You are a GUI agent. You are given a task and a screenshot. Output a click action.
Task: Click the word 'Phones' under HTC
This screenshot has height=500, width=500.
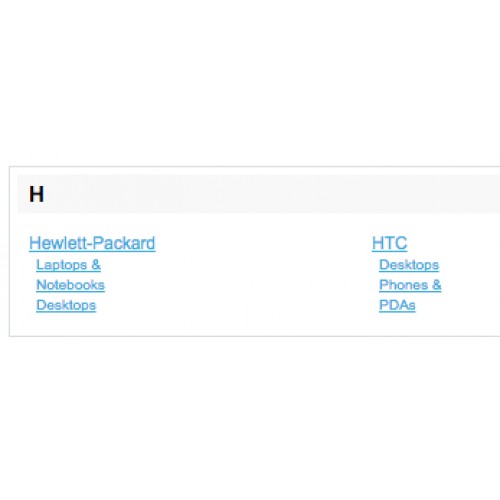point(404,285)
